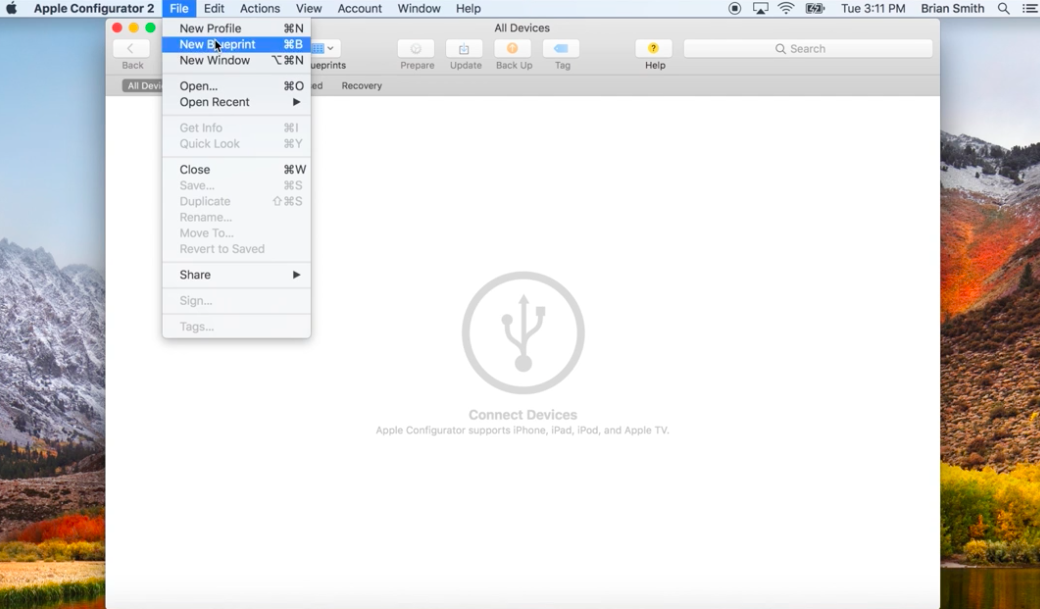Open the Apple menu
The image size is (1040, 609).
pyautogui.click(x=11, y=9)
